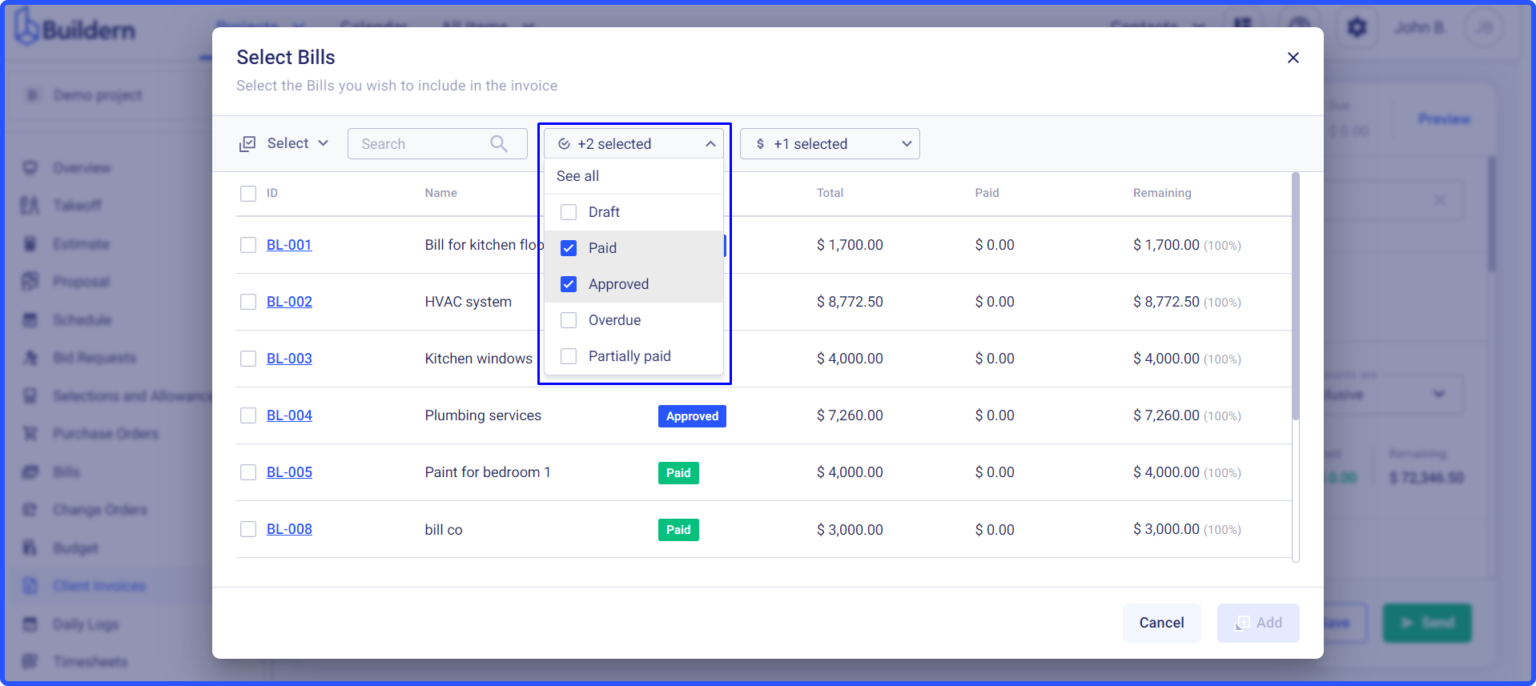Check the select-all checkbox in table header

pos(248,193)
